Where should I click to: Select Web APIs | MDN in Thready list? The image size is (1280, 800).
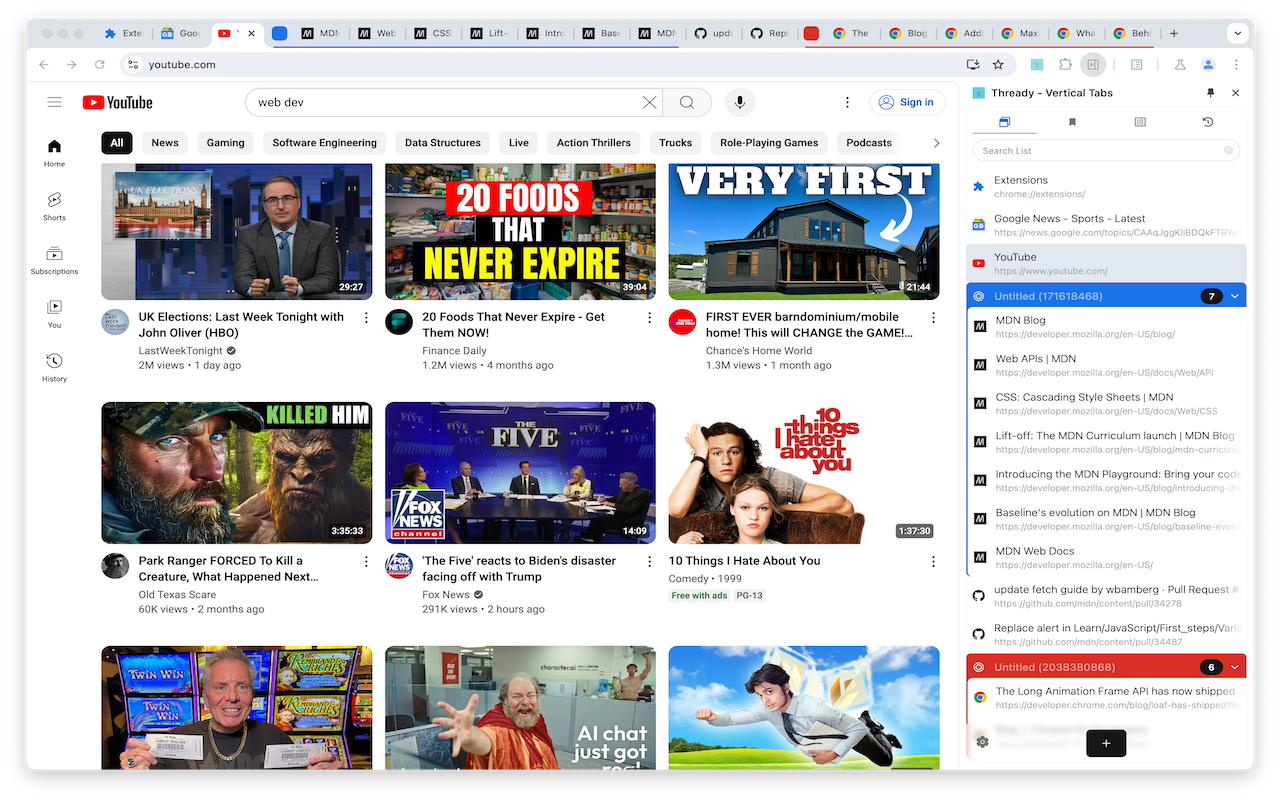click(x=1106, y=365)
